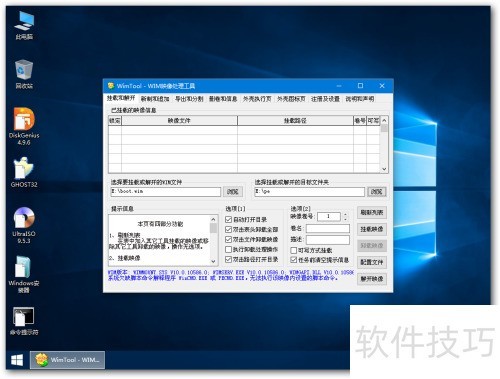Click the Windows Start button
This screenshot has height=379, width=500.
click(x=17, y=360)
